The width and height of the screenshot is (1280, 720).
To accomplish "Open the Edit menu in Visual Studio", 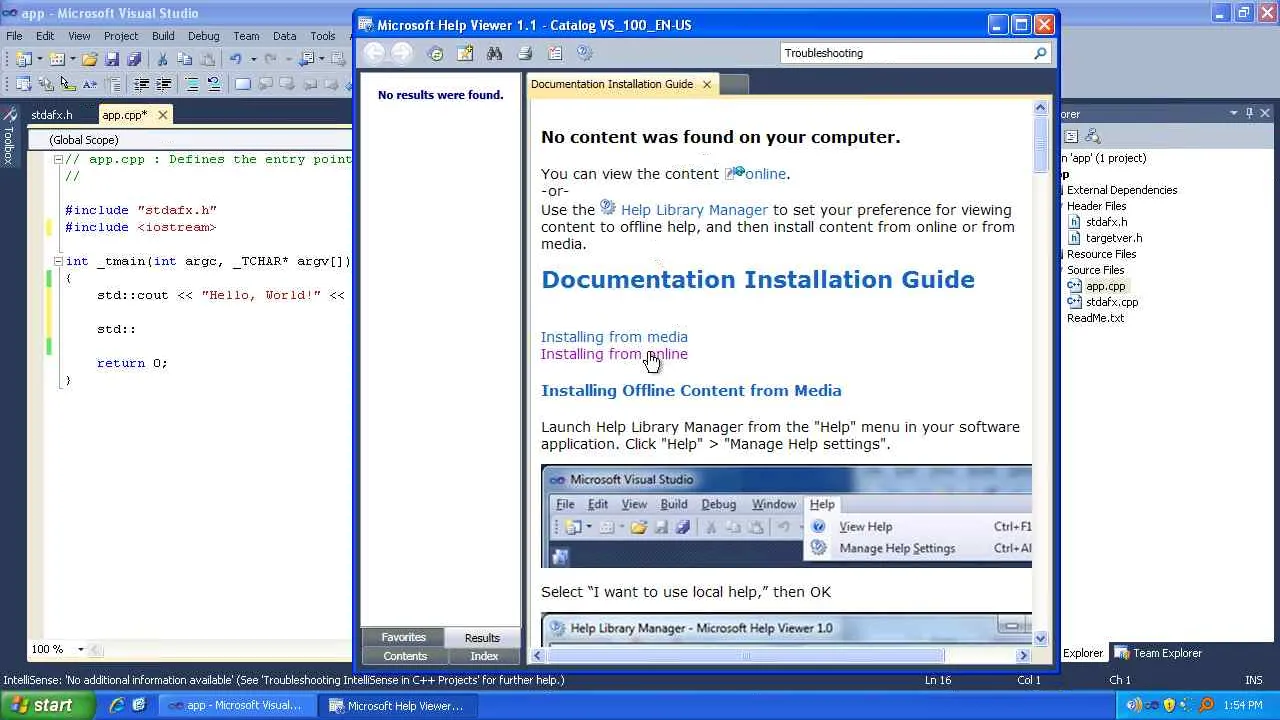I will (45, 36).
